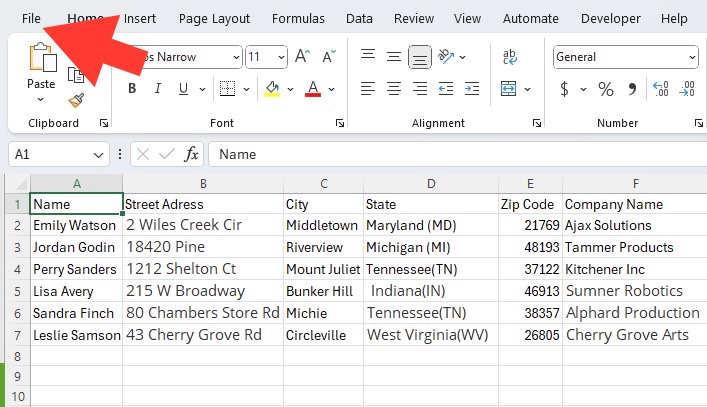Switch to the Automate tab
The height and width of the screenshot is (407, 707).
(531, 18)
